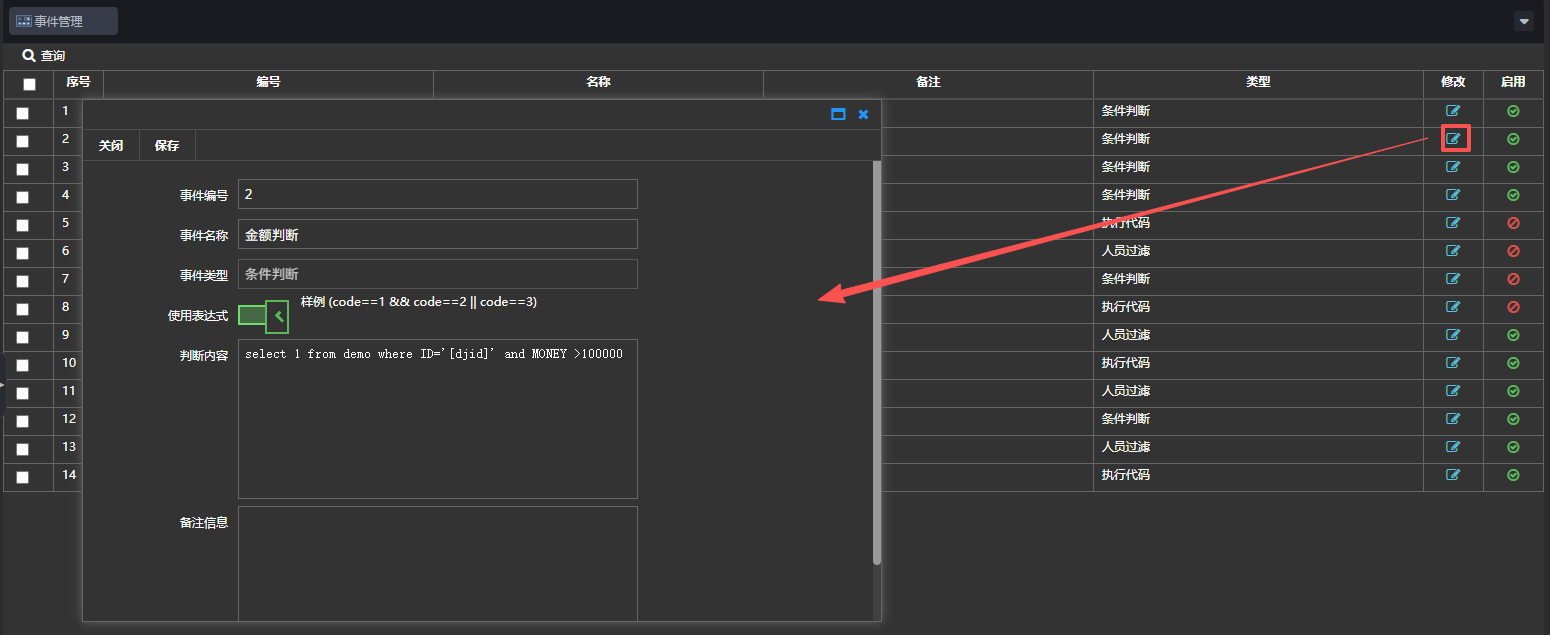Click the green enabled status icon in row 1
The height and width of the screenshot is (635, 1550).
(1513, 111)
